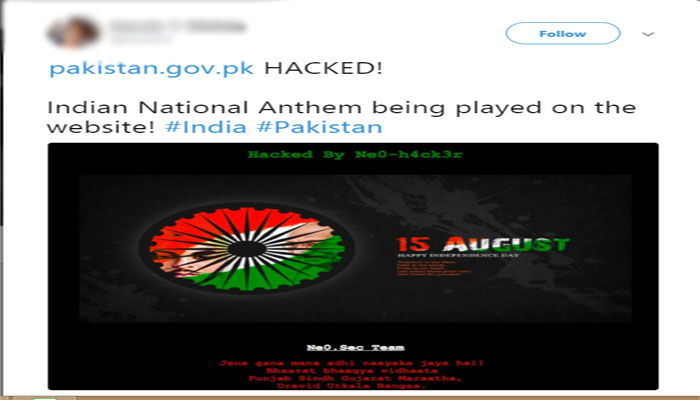Click the Follow button
The width and height of the screenshot is (700, 400).
(562, 33)
